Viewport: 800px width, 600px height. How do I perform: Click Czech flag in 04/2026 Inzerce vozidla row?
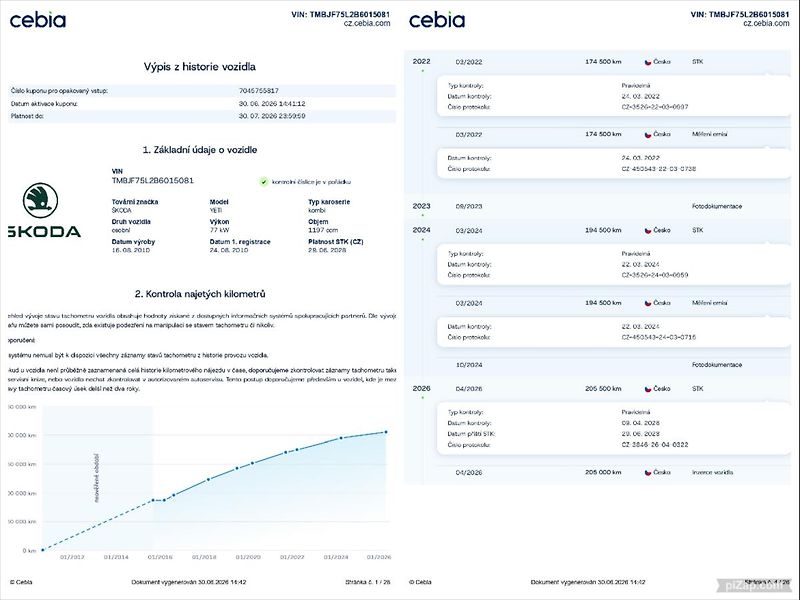coord(648,472)
